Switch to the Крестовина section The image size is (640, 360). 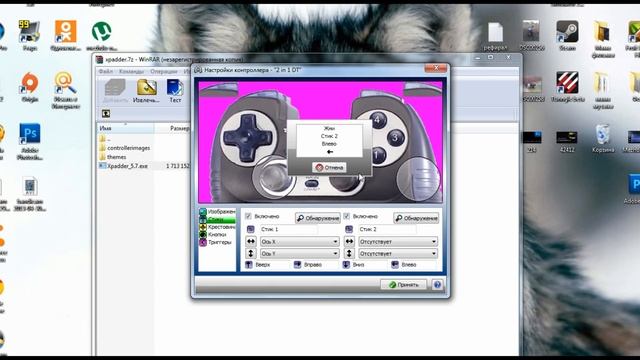pos(217,227)
